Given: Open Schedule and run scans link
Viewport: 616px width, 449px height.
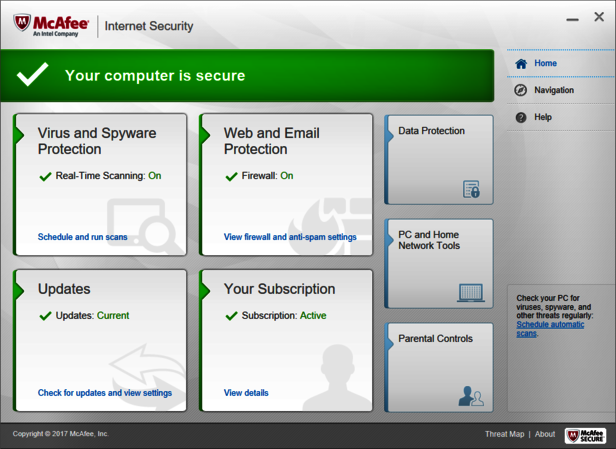Looking at the screenshot, I should [x=83, y=238].
